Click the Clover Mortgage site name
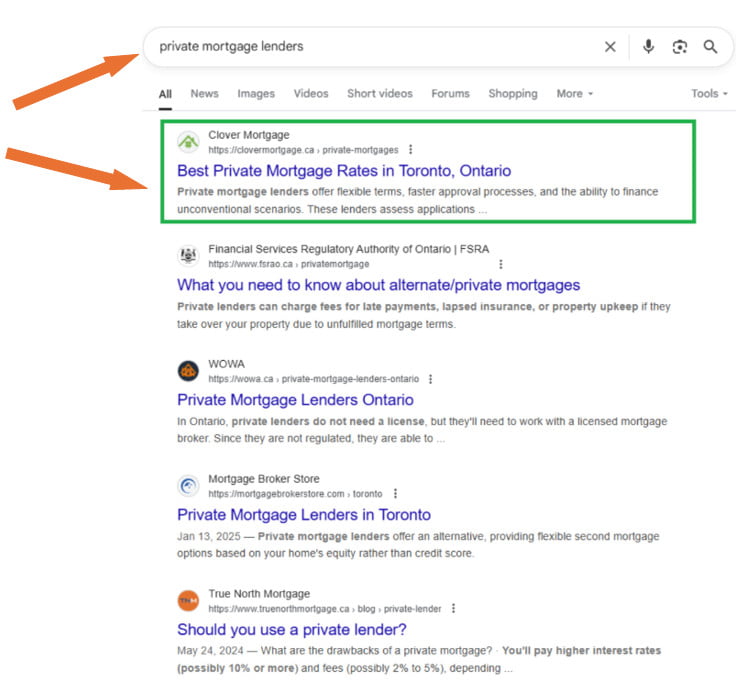Screen dimensions: 750x691 click(x=249, y=135)
